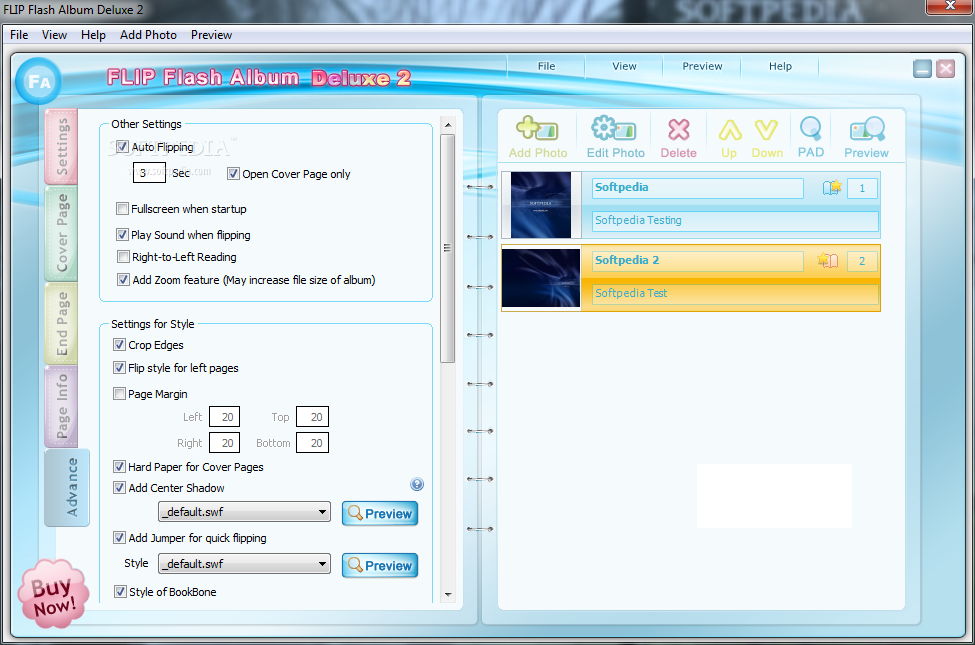This screenshot has height=645, width=975.
Task: Select the Softpedia 2 photo thumbnail
Action: pos(541,278)
